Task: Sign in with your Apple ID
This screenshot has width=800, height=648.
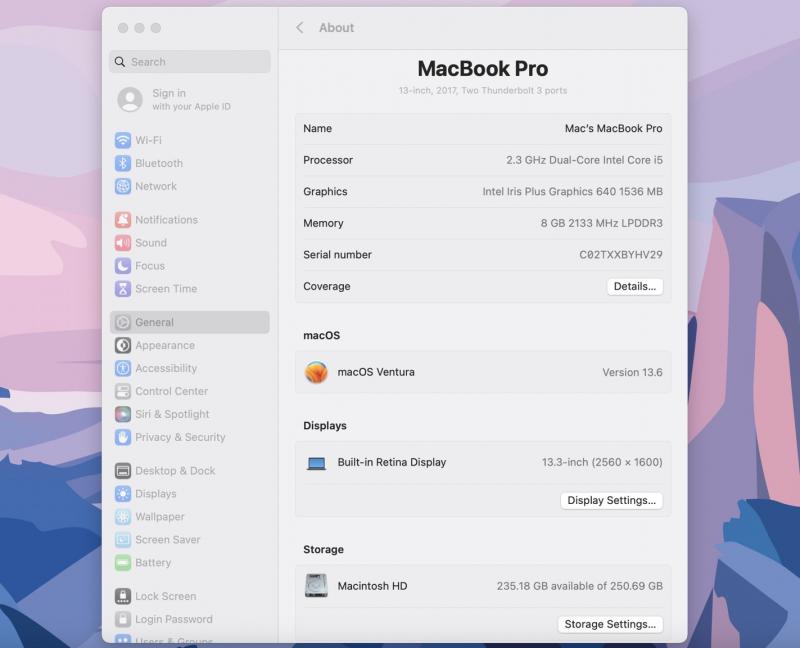Action: tap(191, 99)
